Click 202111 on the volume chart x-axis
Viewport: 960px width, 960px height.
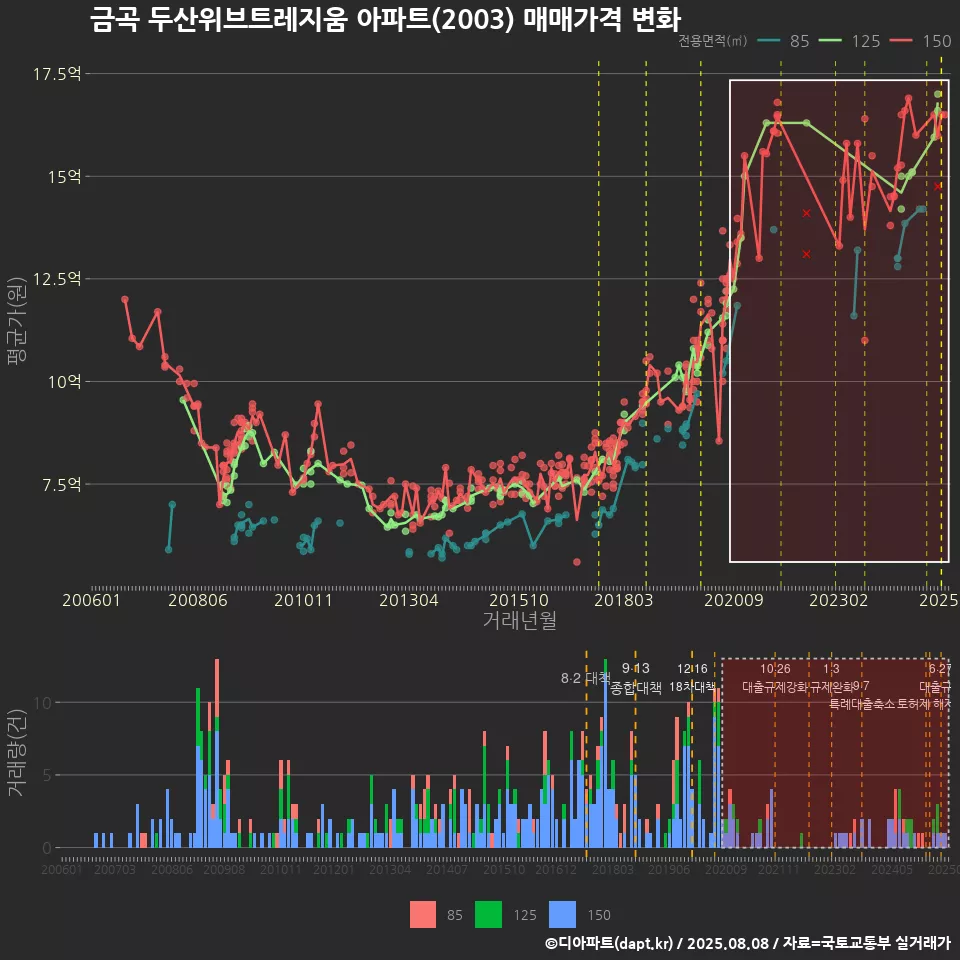click(779, 869)
